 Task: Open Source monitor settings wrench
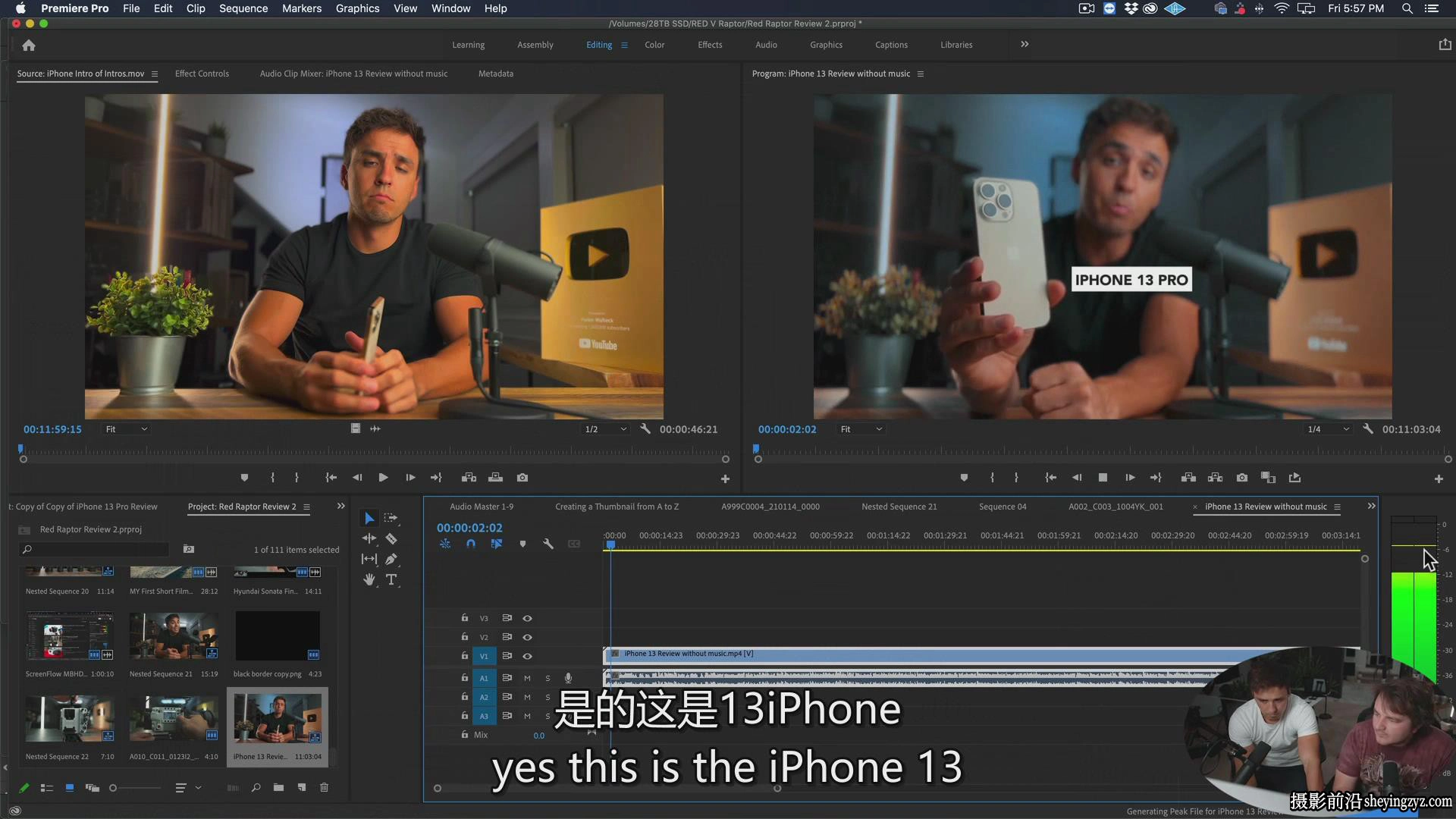tap(645, 429)
